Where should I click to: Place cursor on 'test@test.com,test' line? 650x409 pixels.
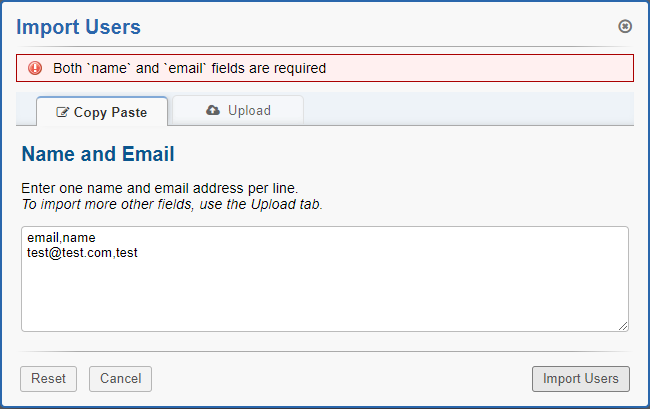coord(82,253)
